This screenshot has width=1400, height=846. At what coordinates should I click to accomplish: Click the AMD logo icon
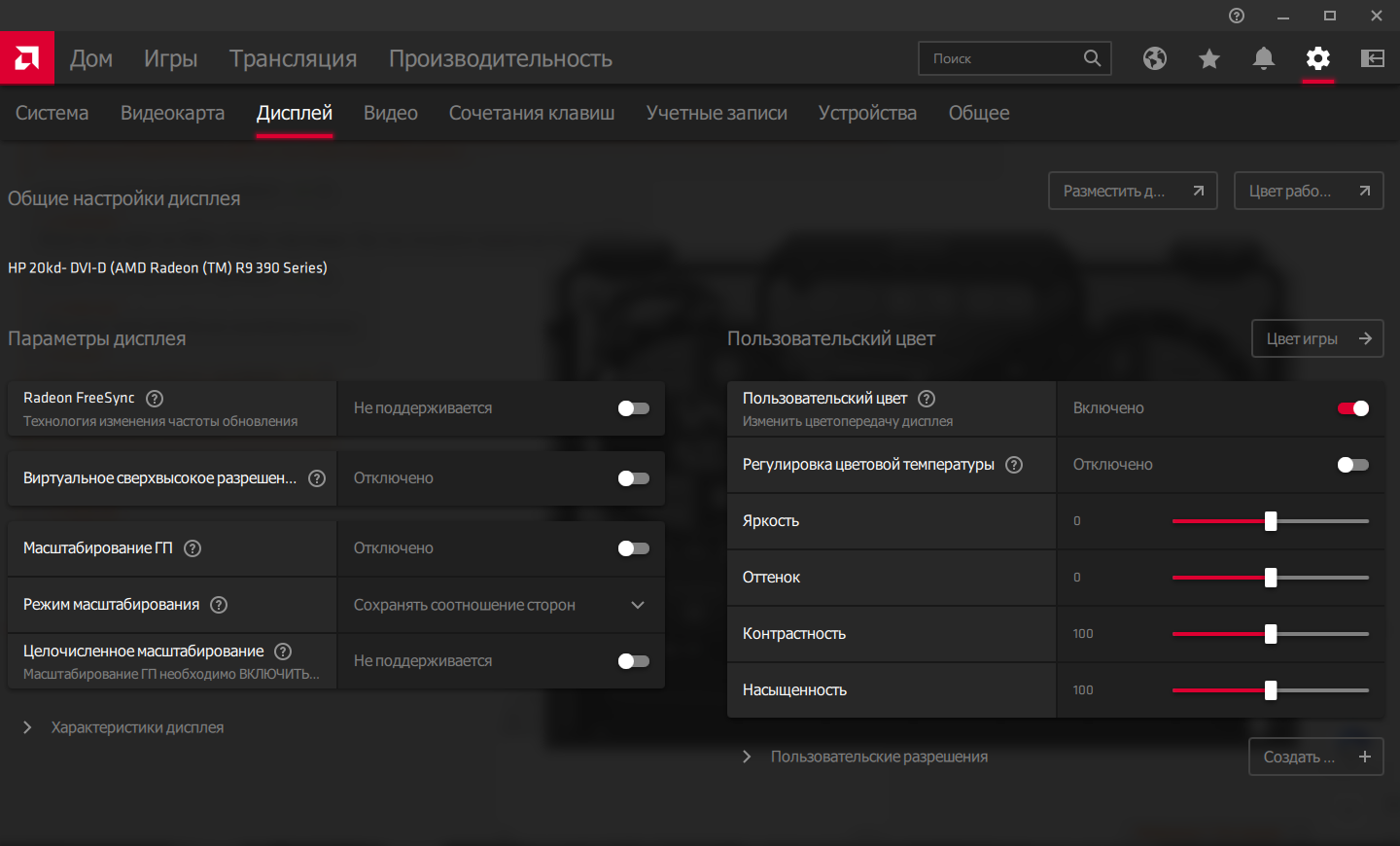pos(27,58)
